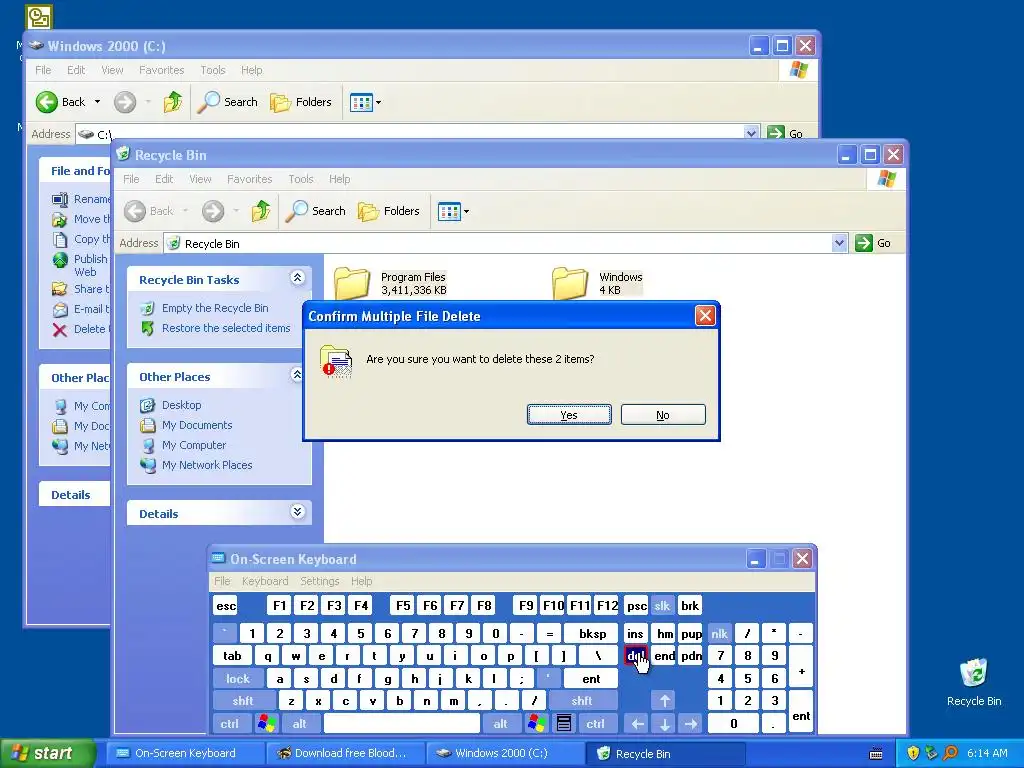The height and width of the screenshot is (768, 1024).
Task: Toggle the left alt key on On-Screen Keyboard
Action: 300,724
